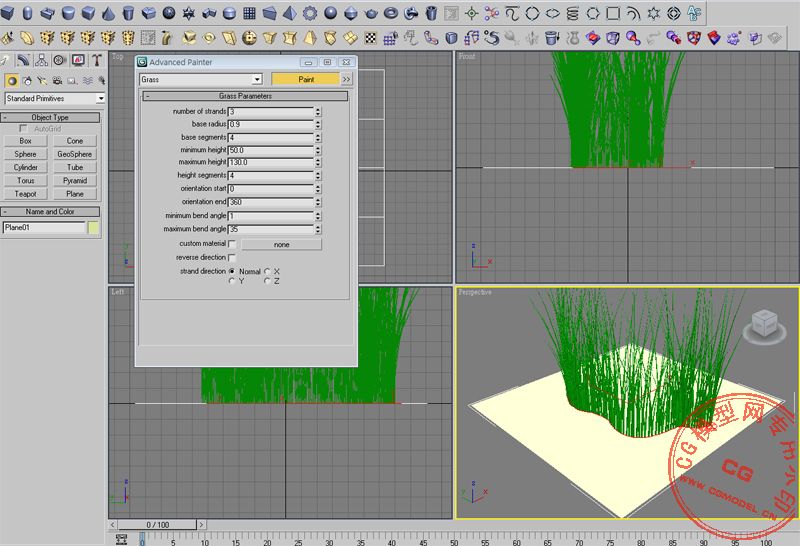
Task: Expand Advanced Painter with the >> button
Action: pos(346,79)
